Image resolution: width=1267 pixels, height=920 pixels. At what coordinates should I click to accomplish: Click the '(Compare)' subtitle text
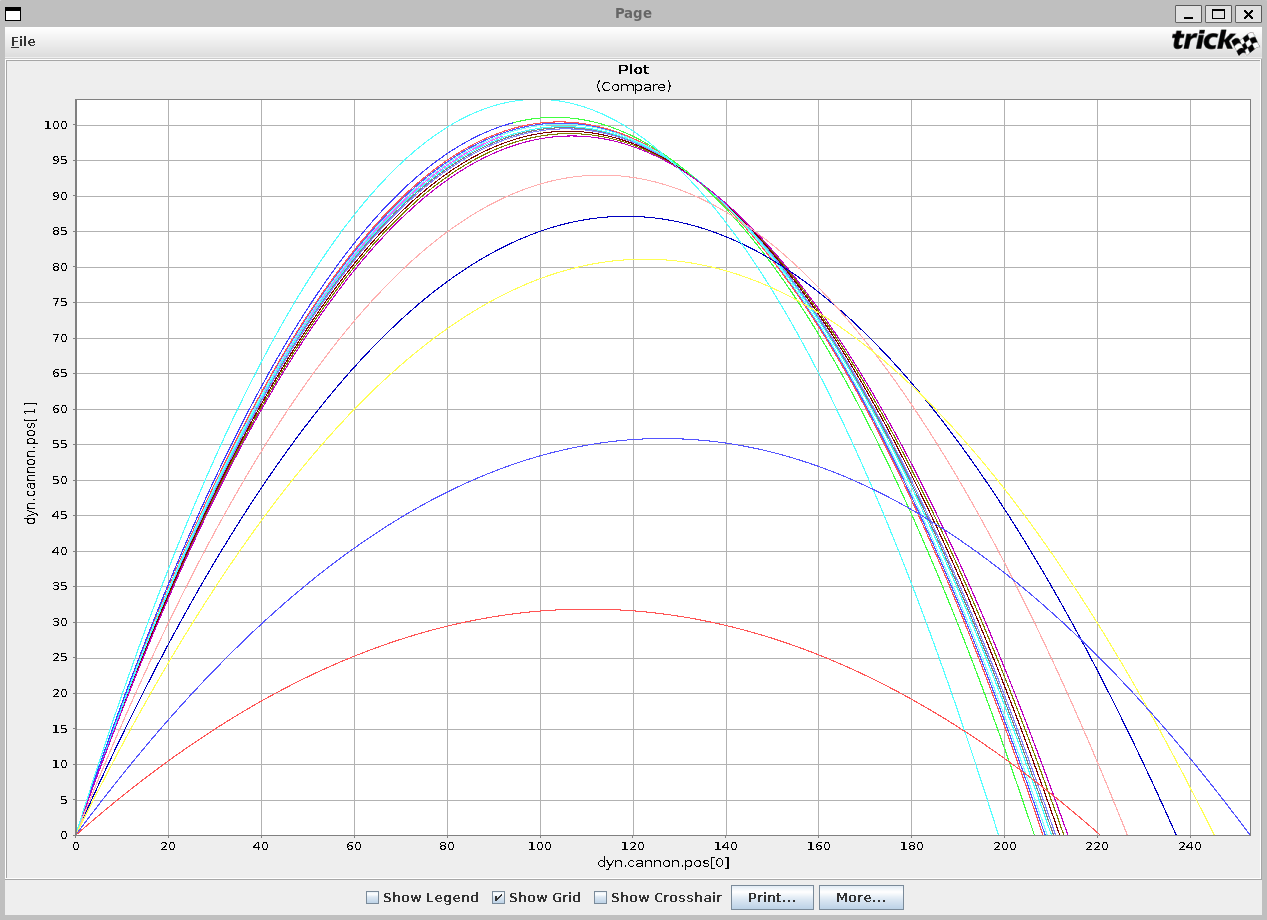[633, 86]
